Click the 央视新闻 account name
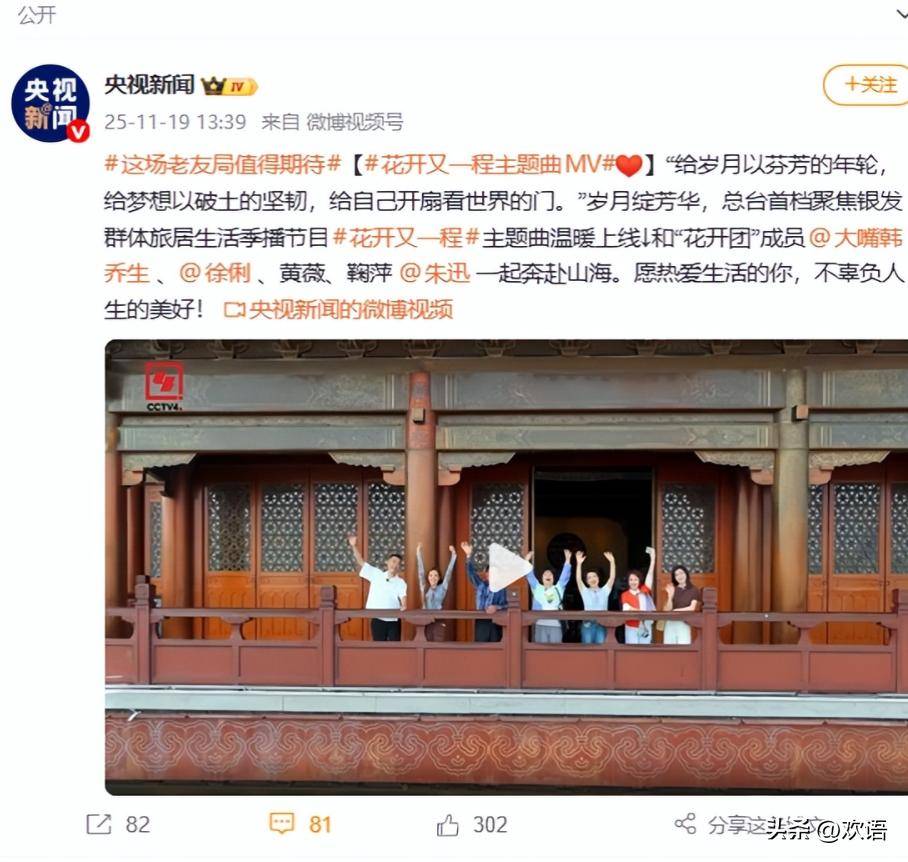The height and width of the screenshot is (862, 908). 149,85
